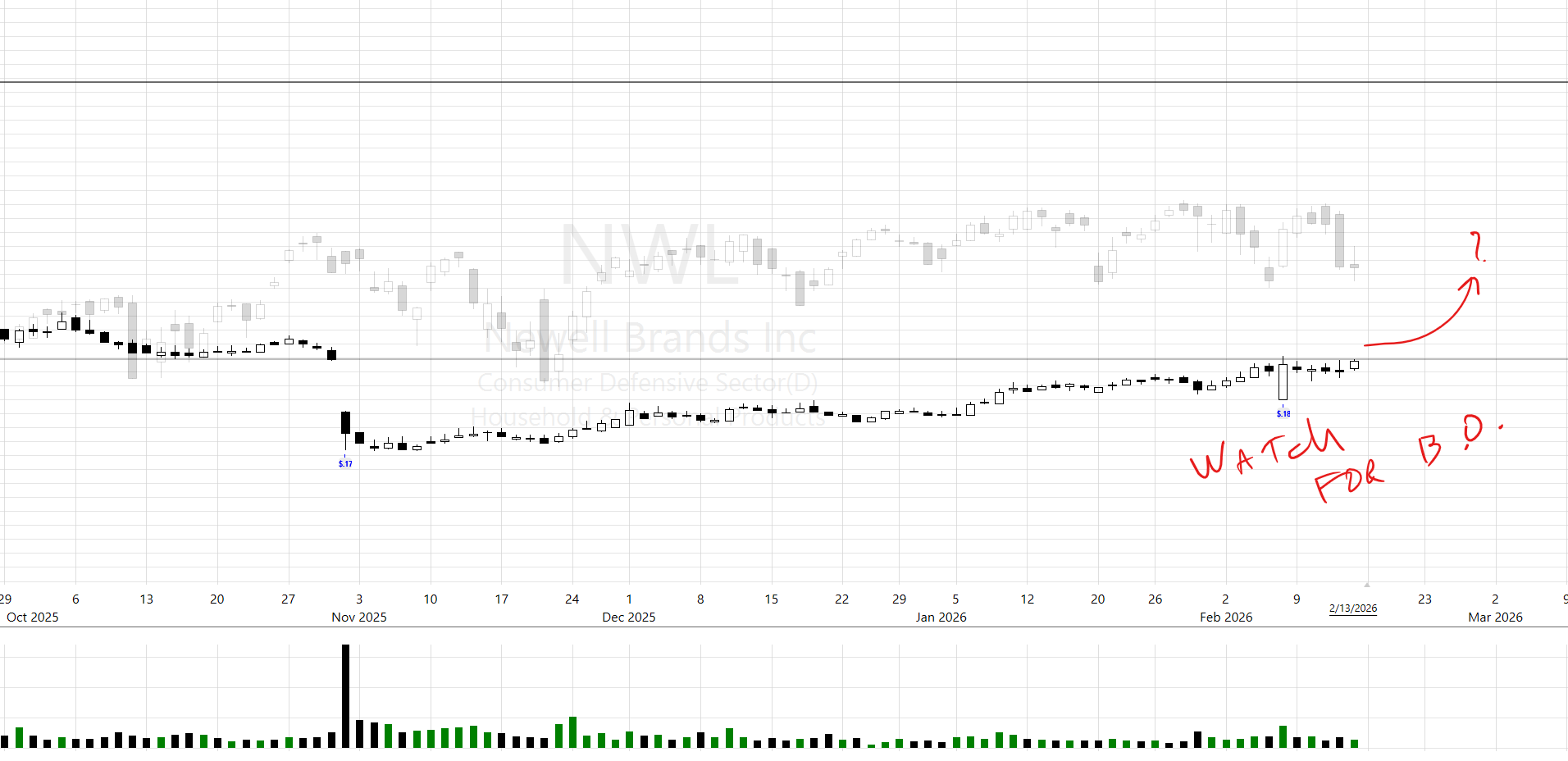The height and width of the screenshot is (761, 1568).
Task: Click the last white candlestick on the chart
Action: [1354, 365]
